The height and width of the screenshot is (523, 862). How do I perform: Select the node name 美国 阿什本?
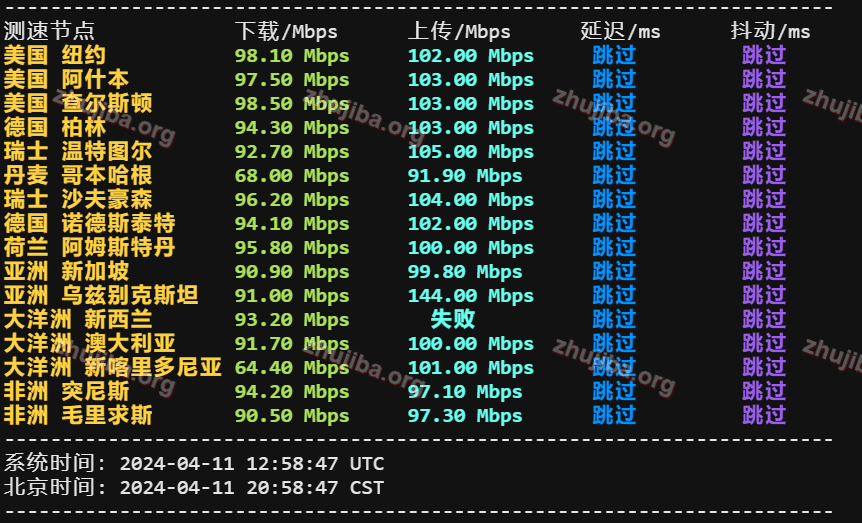[x=66, y=80]
